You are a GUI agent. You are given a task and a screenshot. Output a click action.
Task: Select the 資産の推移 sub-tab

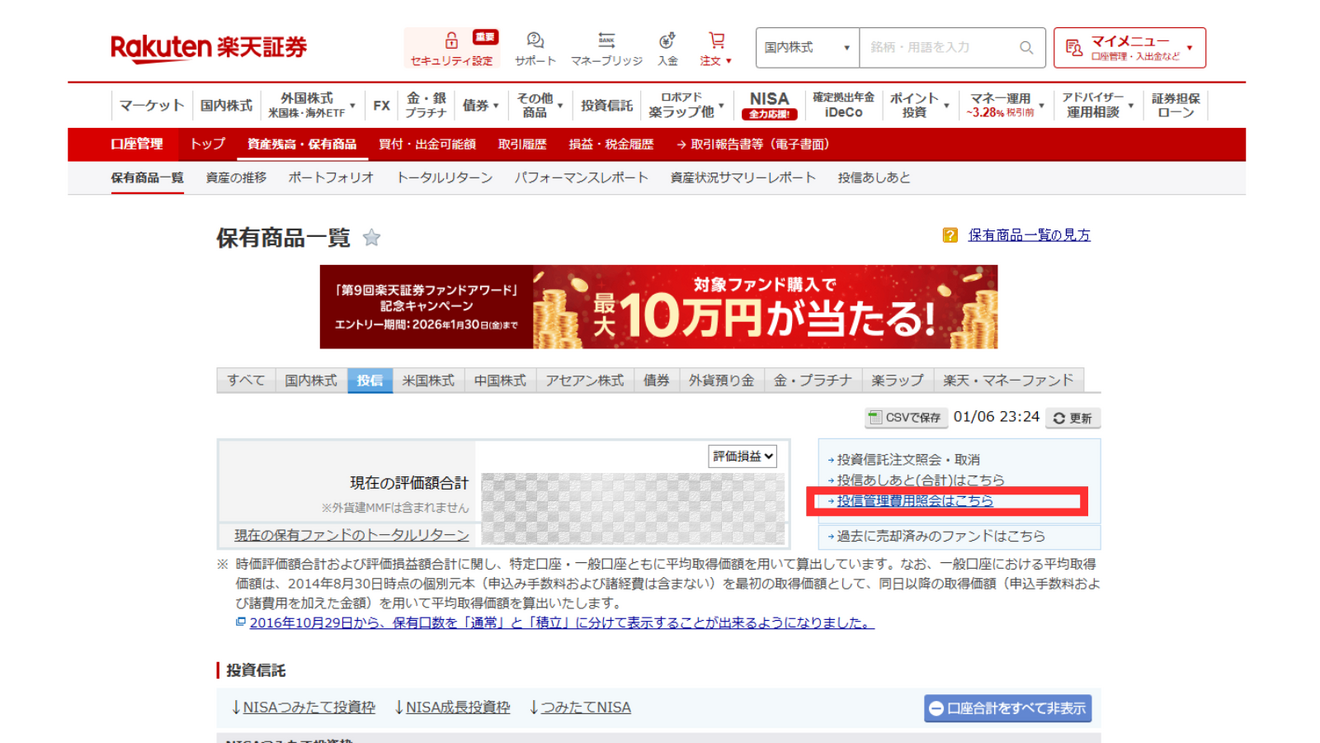pos(236,178)
